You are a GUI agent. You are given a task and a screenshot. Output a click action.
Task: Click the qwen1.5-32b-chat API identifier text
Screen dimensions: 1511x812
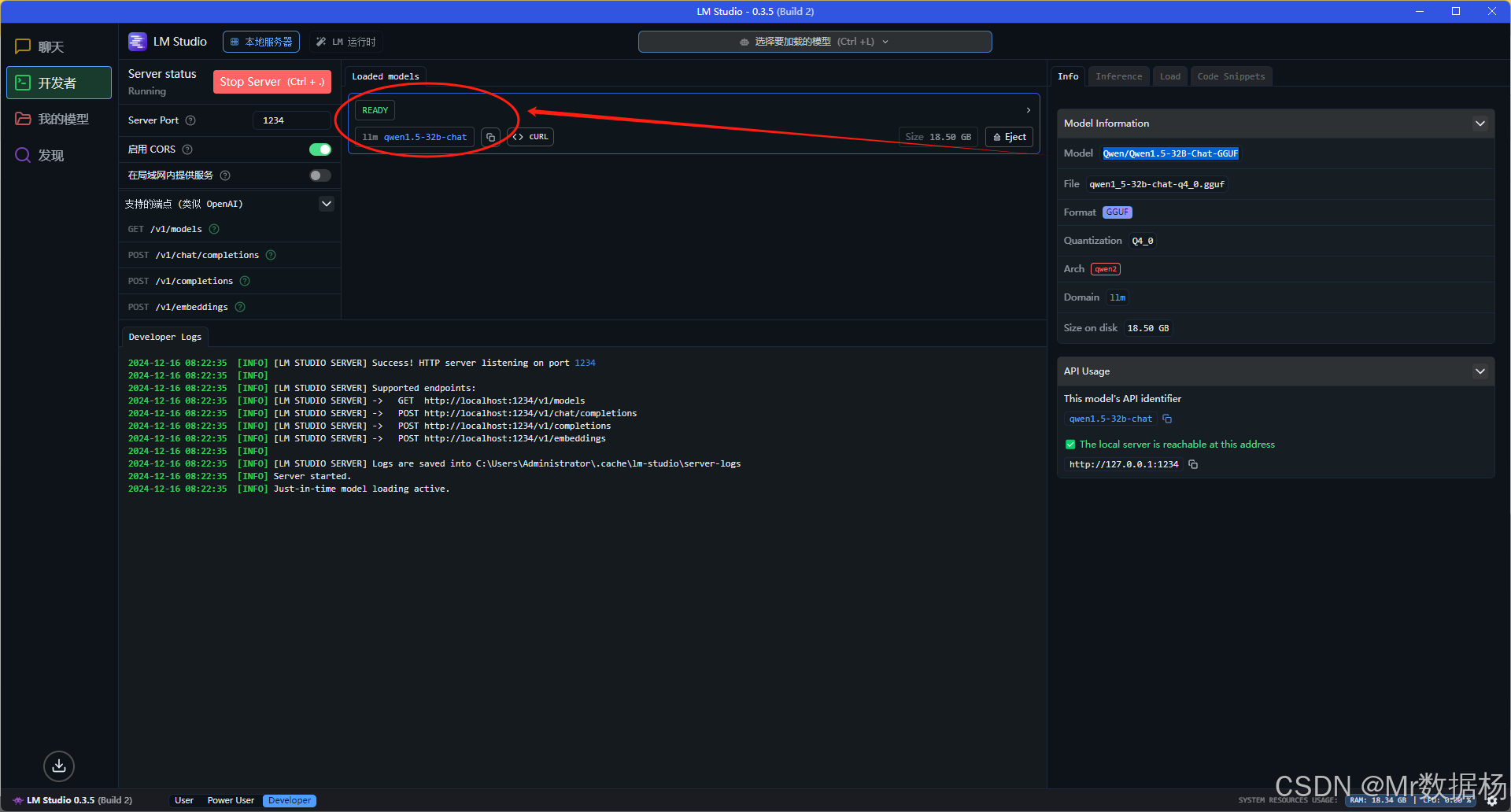(x=1110, y=419)
